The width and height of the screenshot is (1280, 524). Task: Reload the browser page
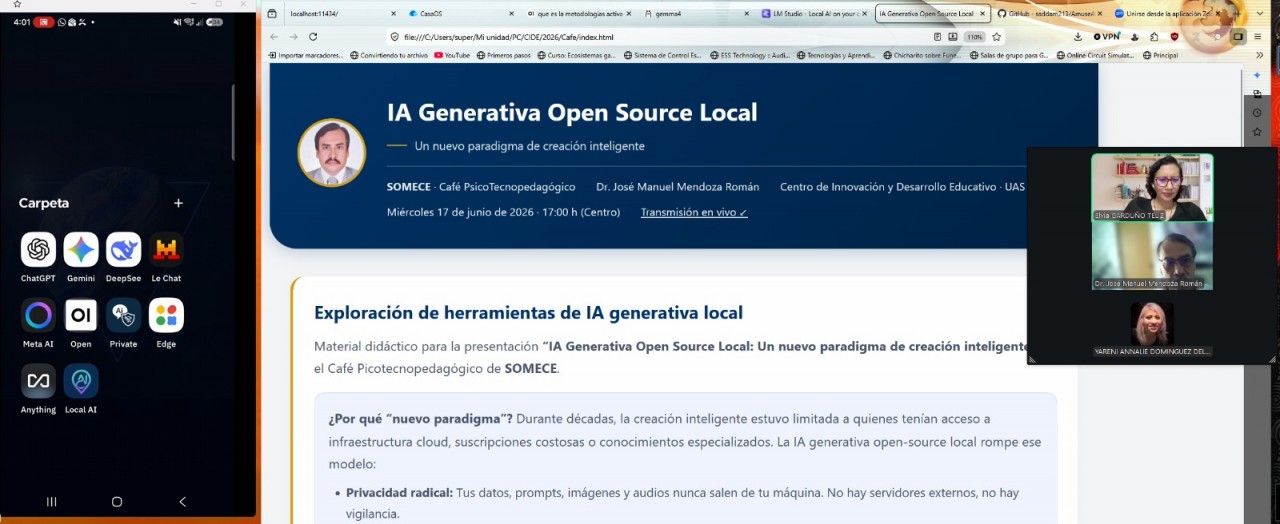312,37
